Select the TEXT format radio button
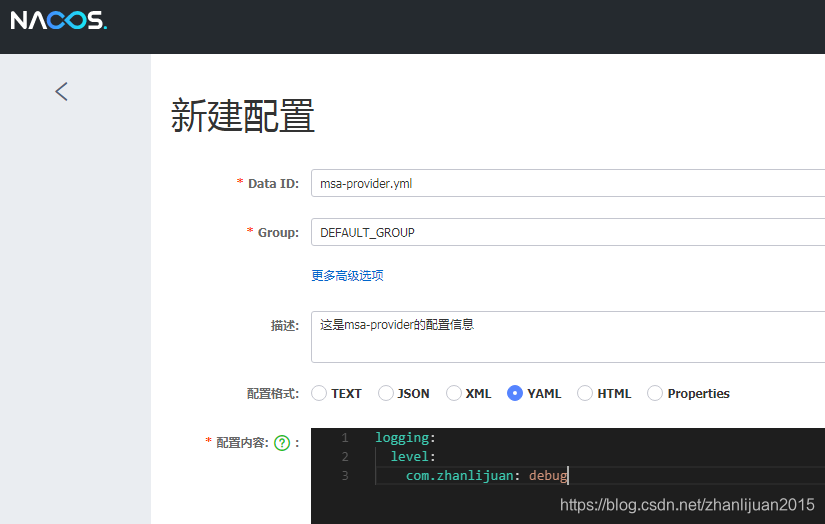825x524 pixels. click(319, 393)
